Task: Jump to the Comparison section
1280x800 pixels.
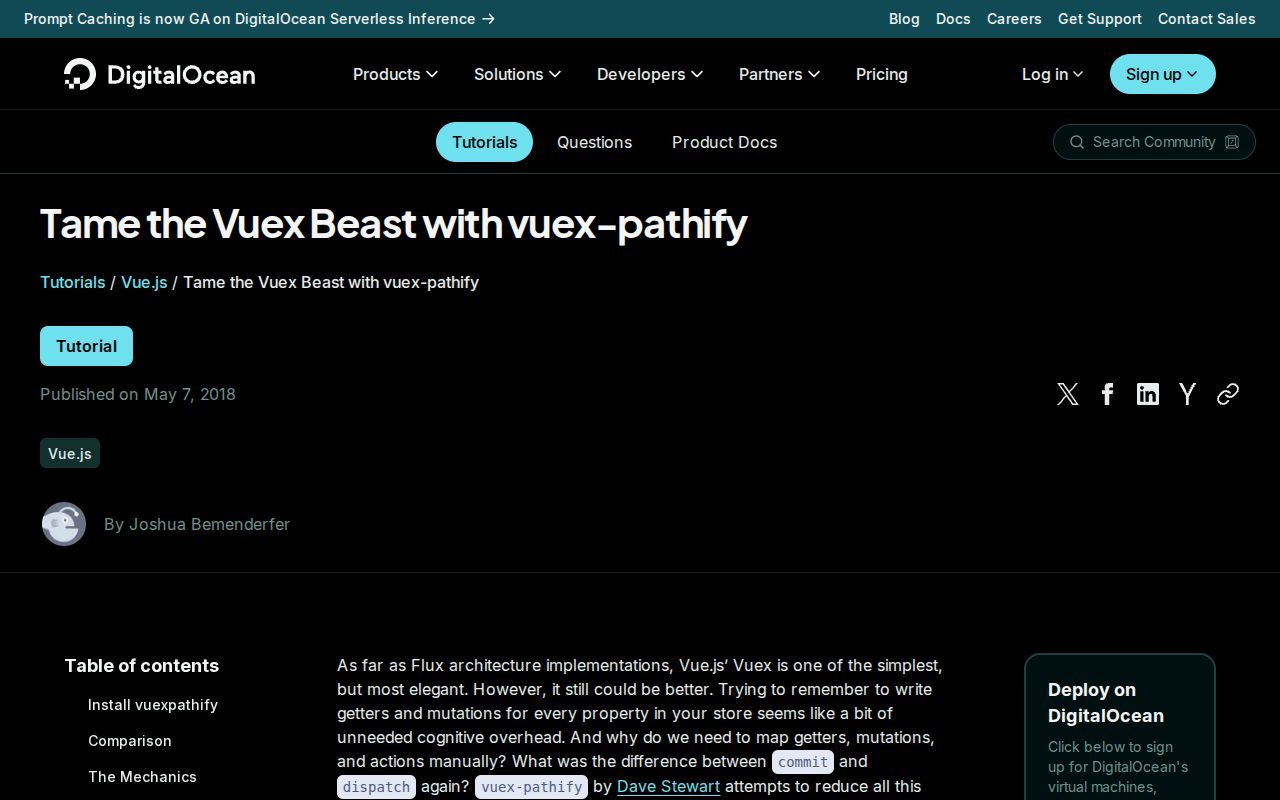Action: pyautogui.click(x=130, y=741)
